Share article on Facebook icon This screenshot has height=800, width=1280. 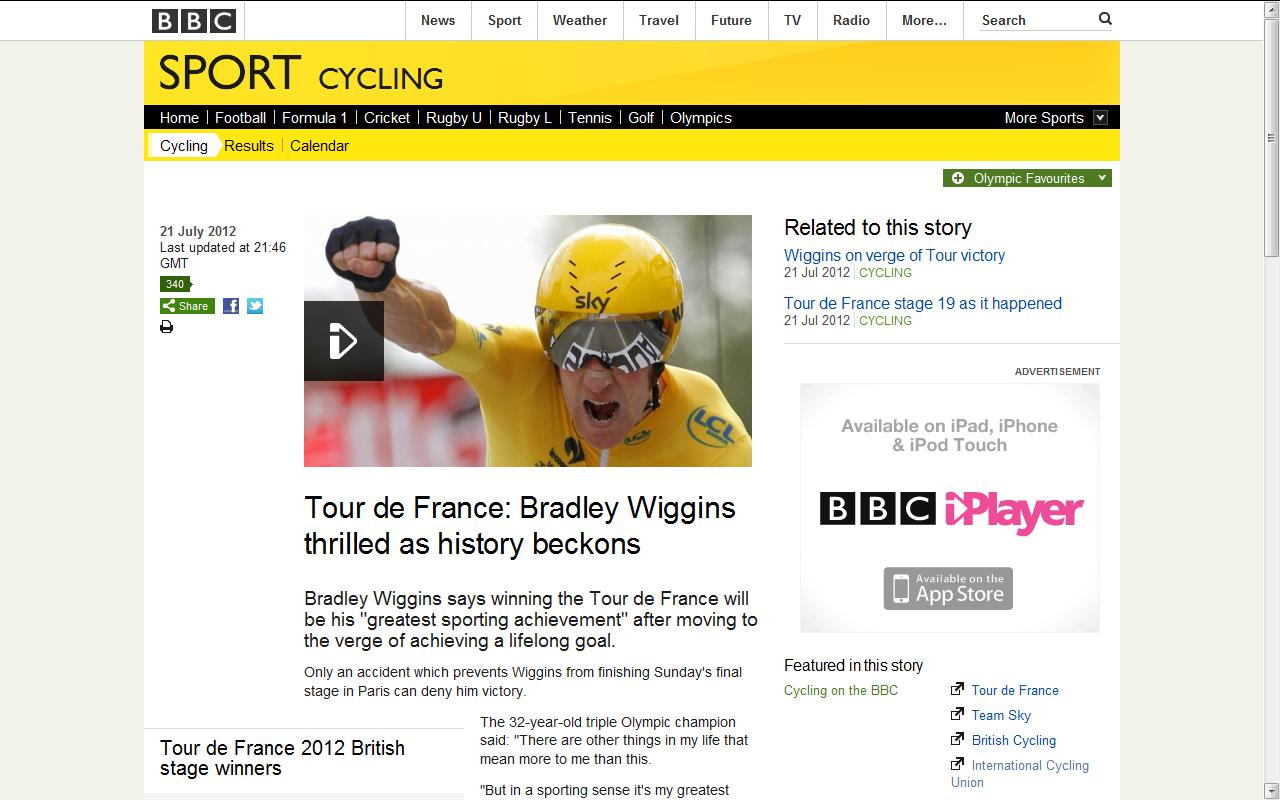[231, 306]
